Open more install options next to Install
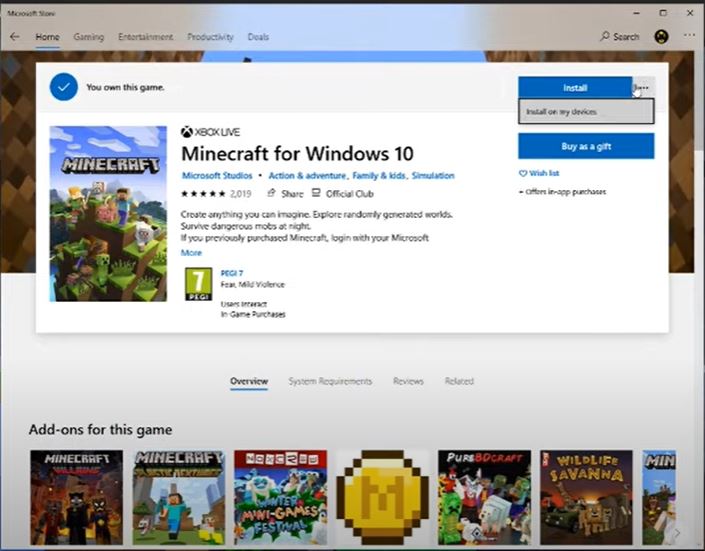The height and width of the screenshot is (551, 705). click(643, 87)
